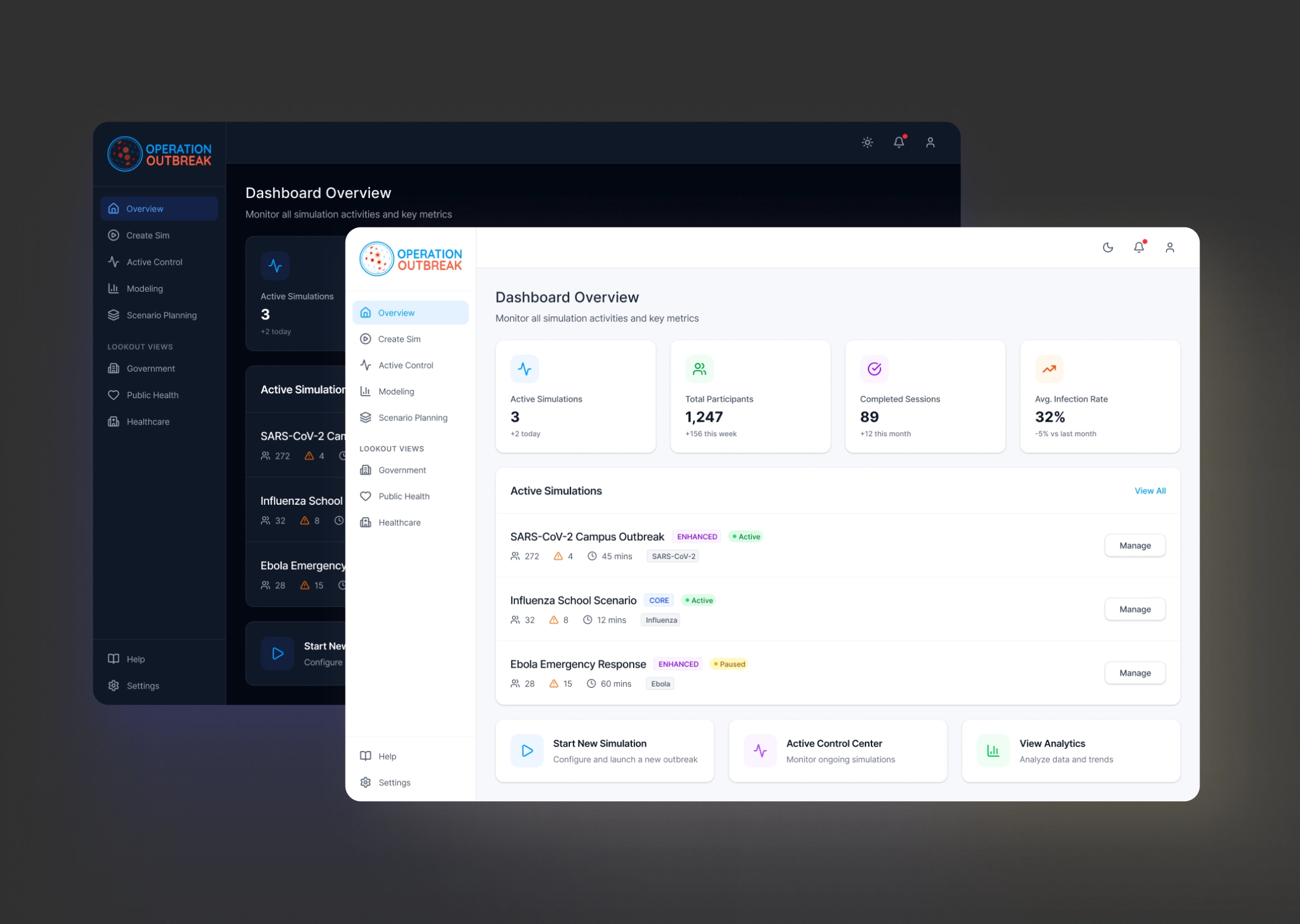
Task: Select Active Control in the sidebar
Action: pos(405,365)
